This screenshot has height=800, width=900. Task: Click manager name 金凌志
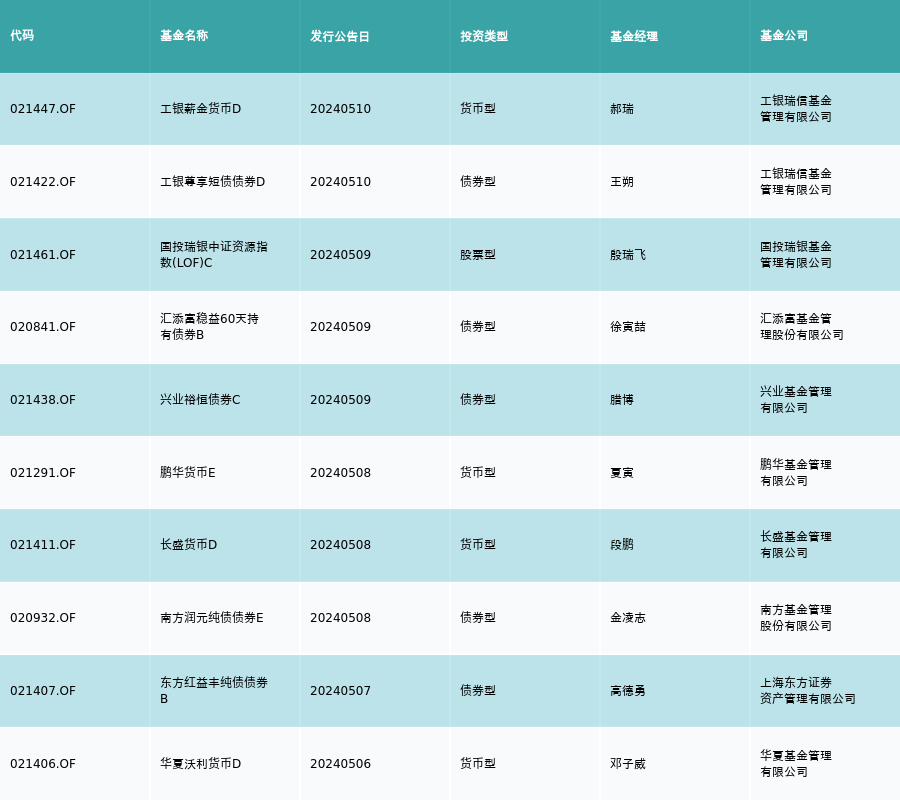coord(628,618)
